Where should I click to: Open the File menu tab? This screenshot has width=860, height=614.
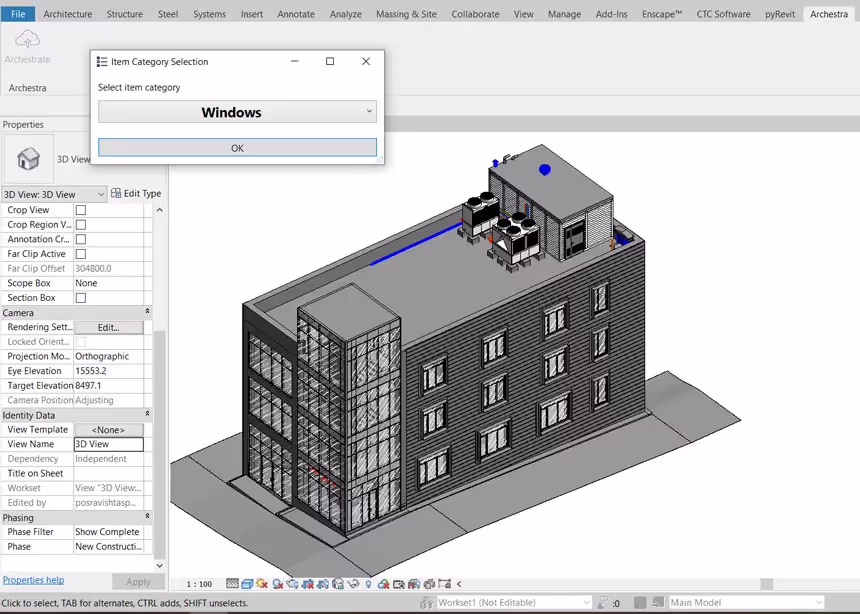tap(18, 14)
